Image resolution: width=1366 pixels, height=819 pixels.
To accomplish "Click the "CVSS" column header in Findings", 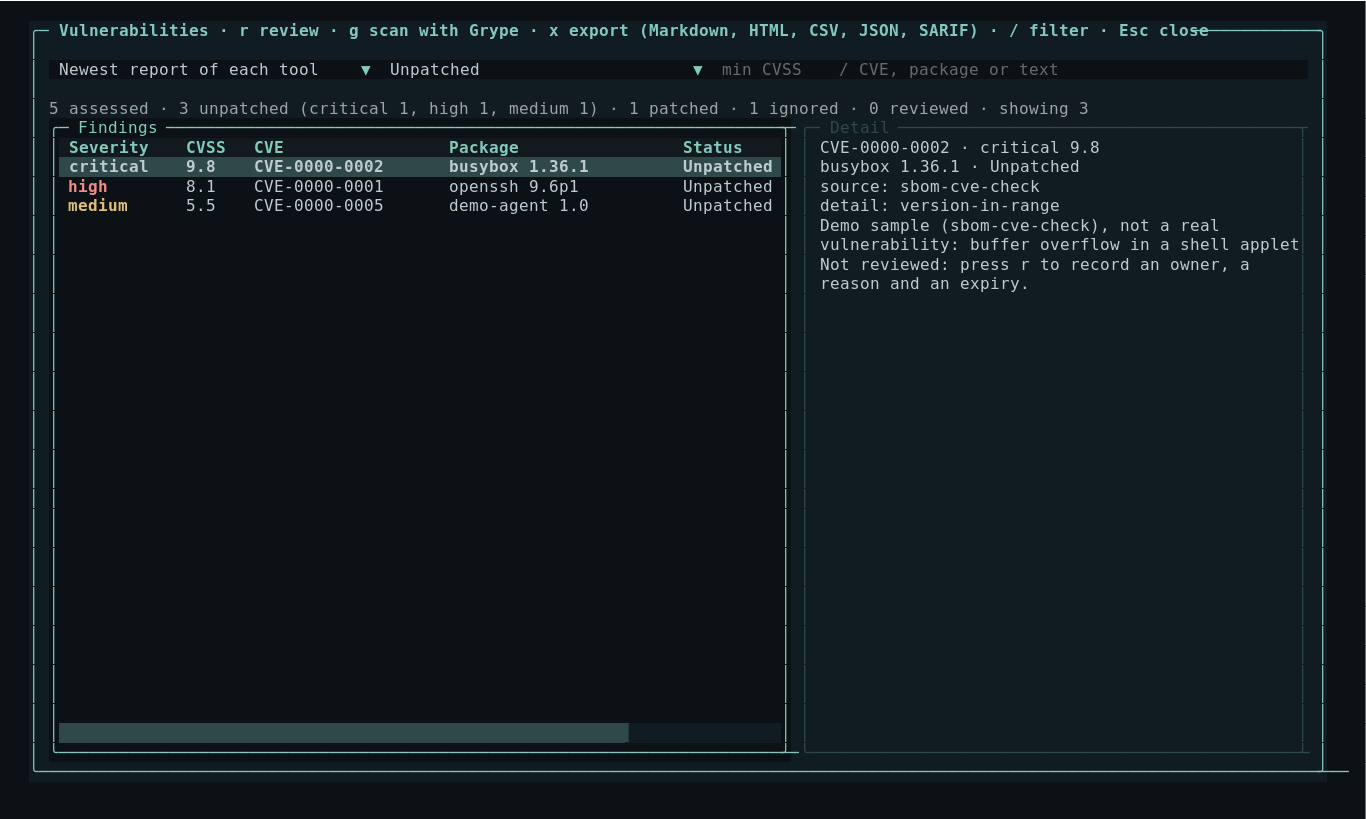I will pyautogui.click(x=206, y=148).
